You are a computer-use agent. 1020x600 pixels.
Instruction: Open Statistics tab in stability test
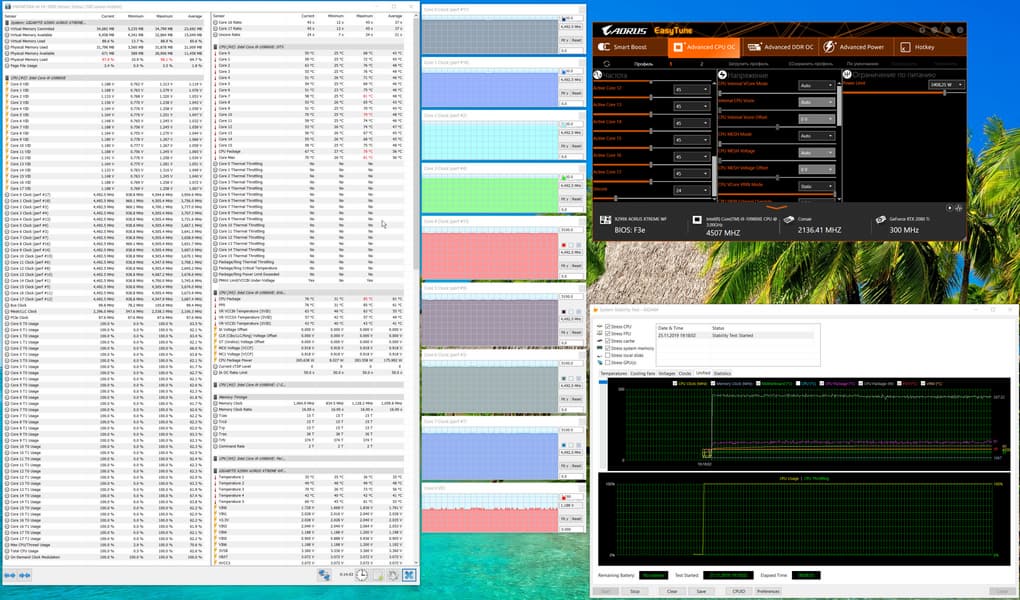coord(722,374)
